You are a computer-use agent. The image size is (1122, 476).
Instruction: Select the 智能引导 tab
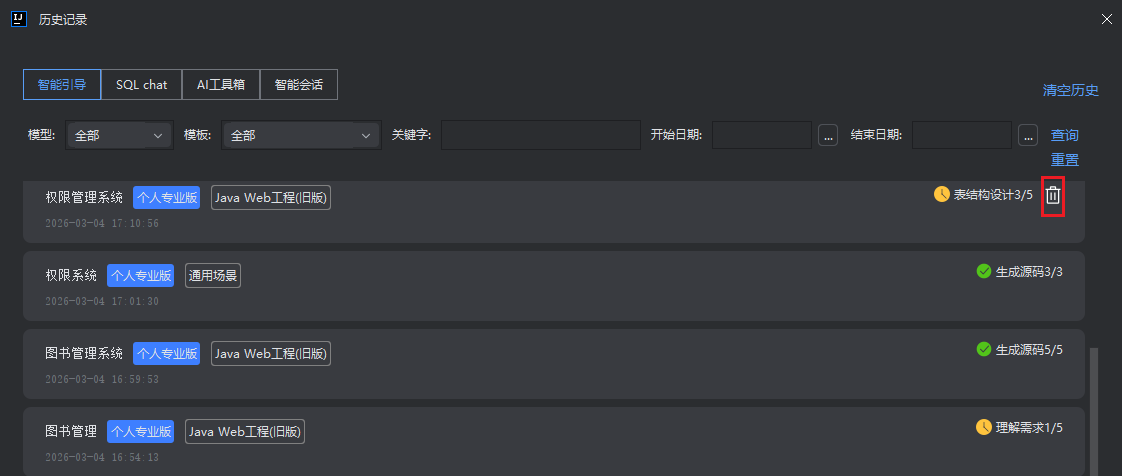tap(62, 85)
